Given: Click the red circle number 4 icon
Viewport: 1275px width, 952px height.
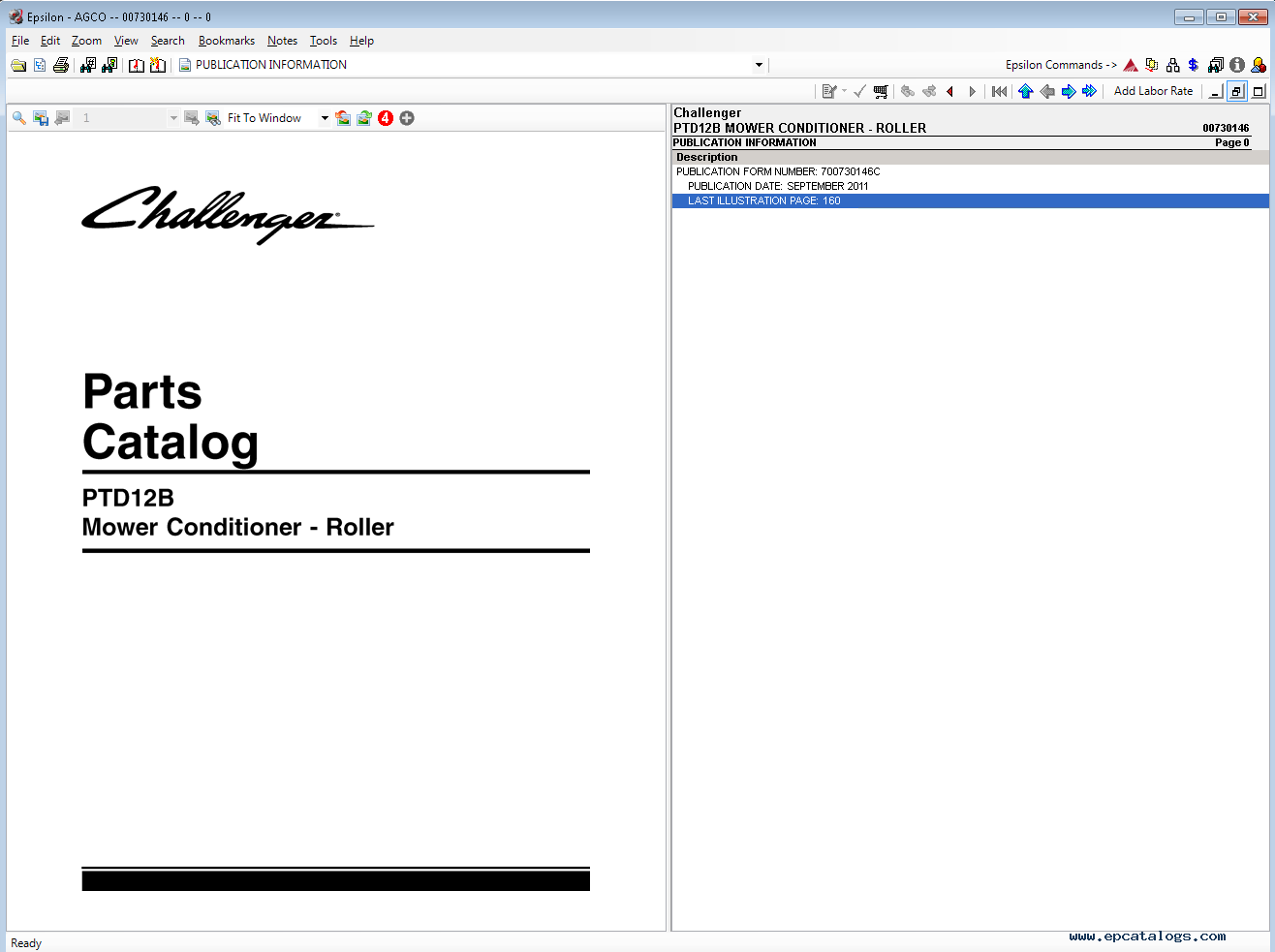Looking at the screenshot, I should [x=386, y=118].
